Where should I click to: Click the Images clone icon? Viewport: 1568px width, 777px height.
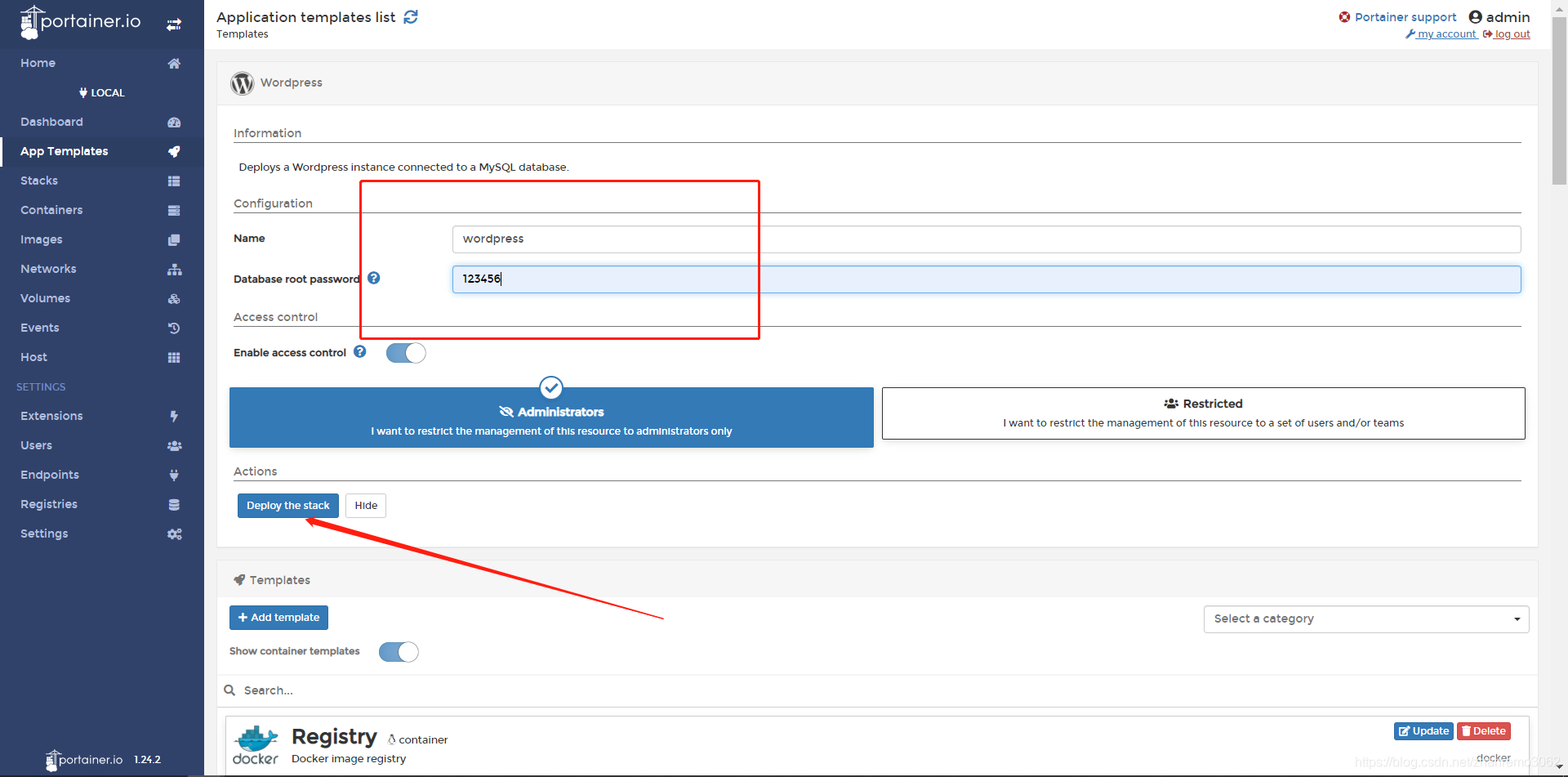pyautogui.click(x=174, y=240)
